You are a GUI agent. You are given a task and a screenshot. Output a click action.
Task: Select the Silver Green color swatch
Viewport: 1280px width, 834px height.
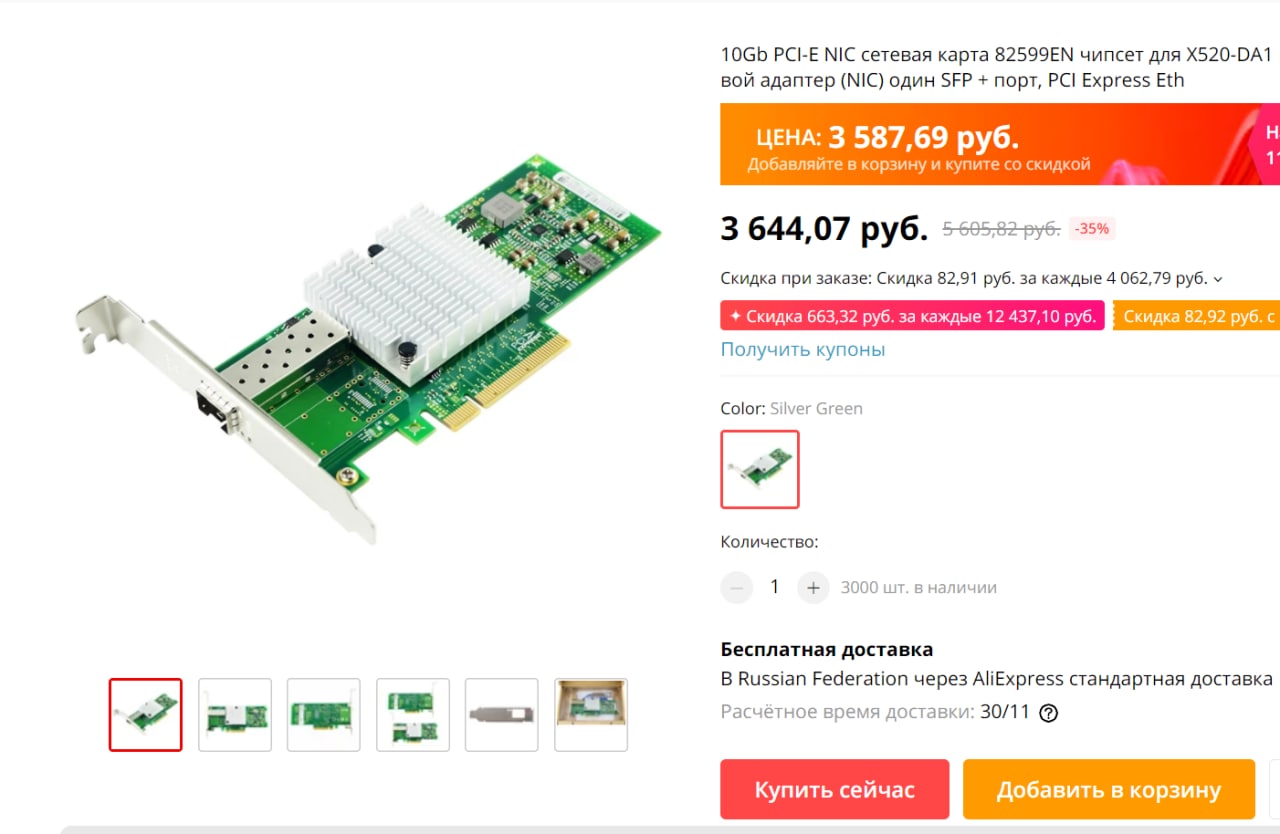tap(760, 469)
